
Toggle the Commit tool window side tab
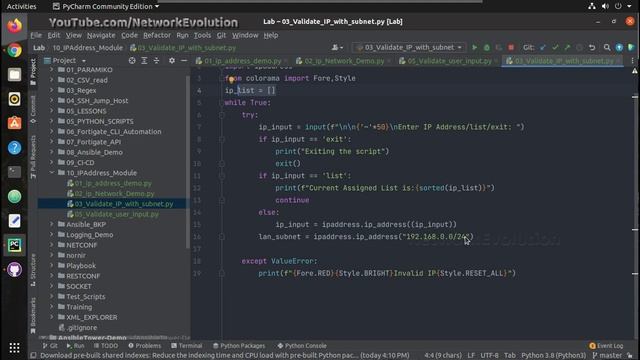point(33,110)
